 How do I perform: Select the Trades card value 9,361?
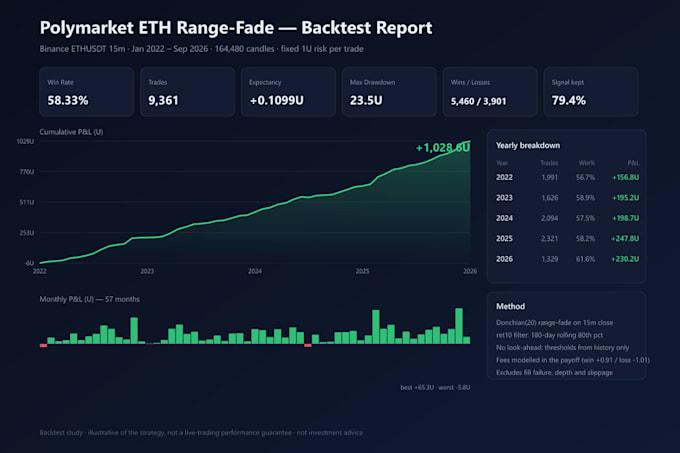(163, 101)
